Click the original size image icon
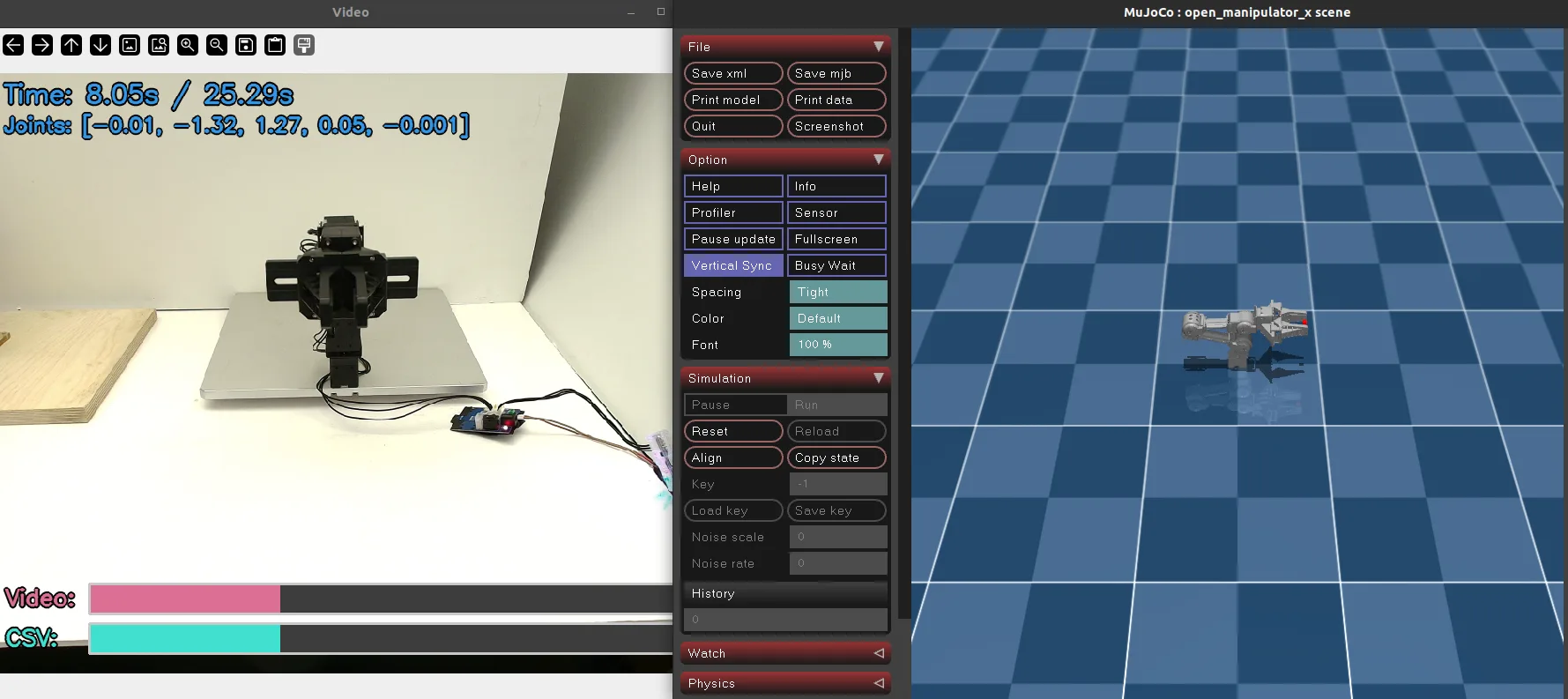 (x=130, y=45)
